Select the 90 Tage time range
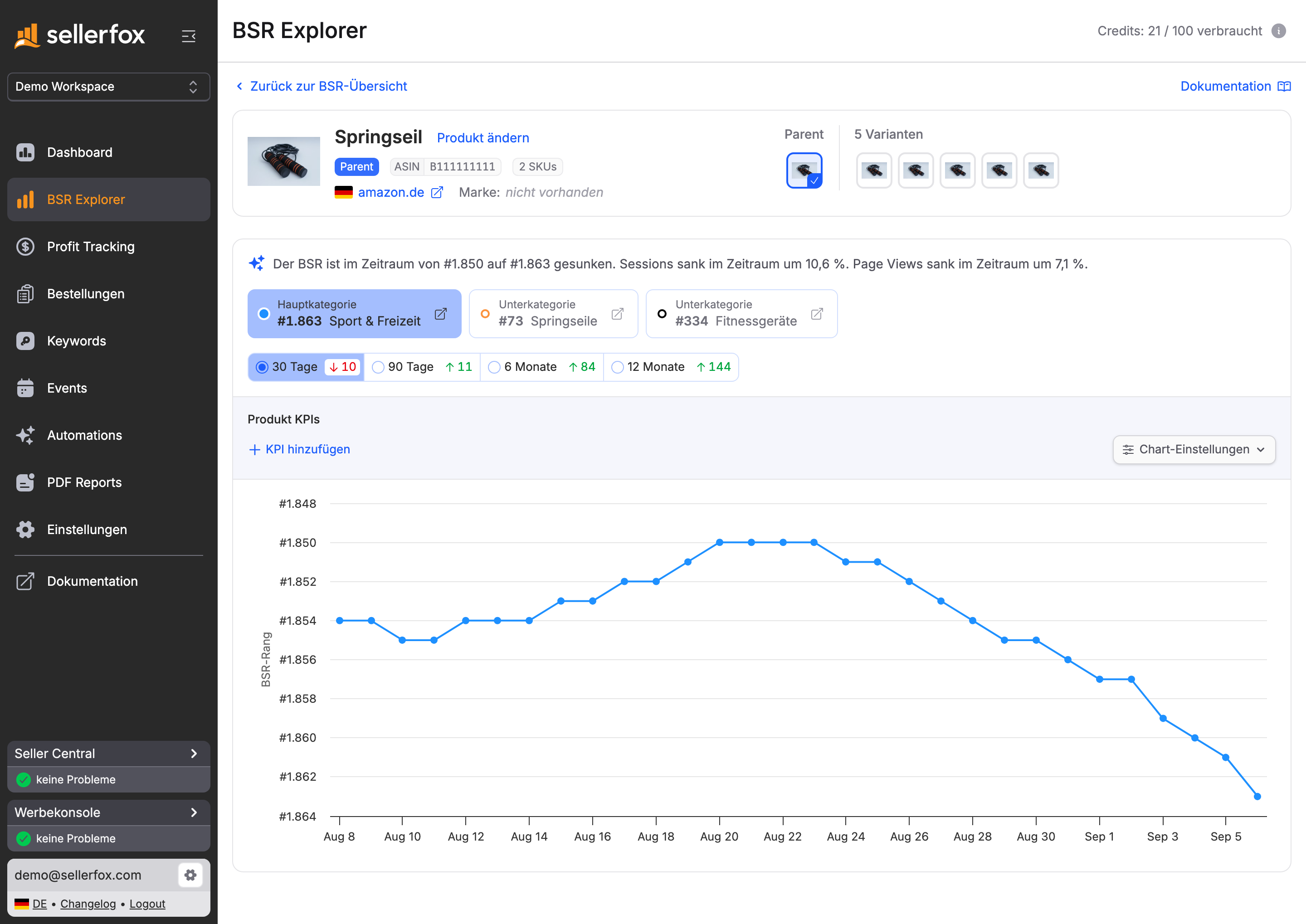Screen dimensions: 1306x924 click(422, 367)
